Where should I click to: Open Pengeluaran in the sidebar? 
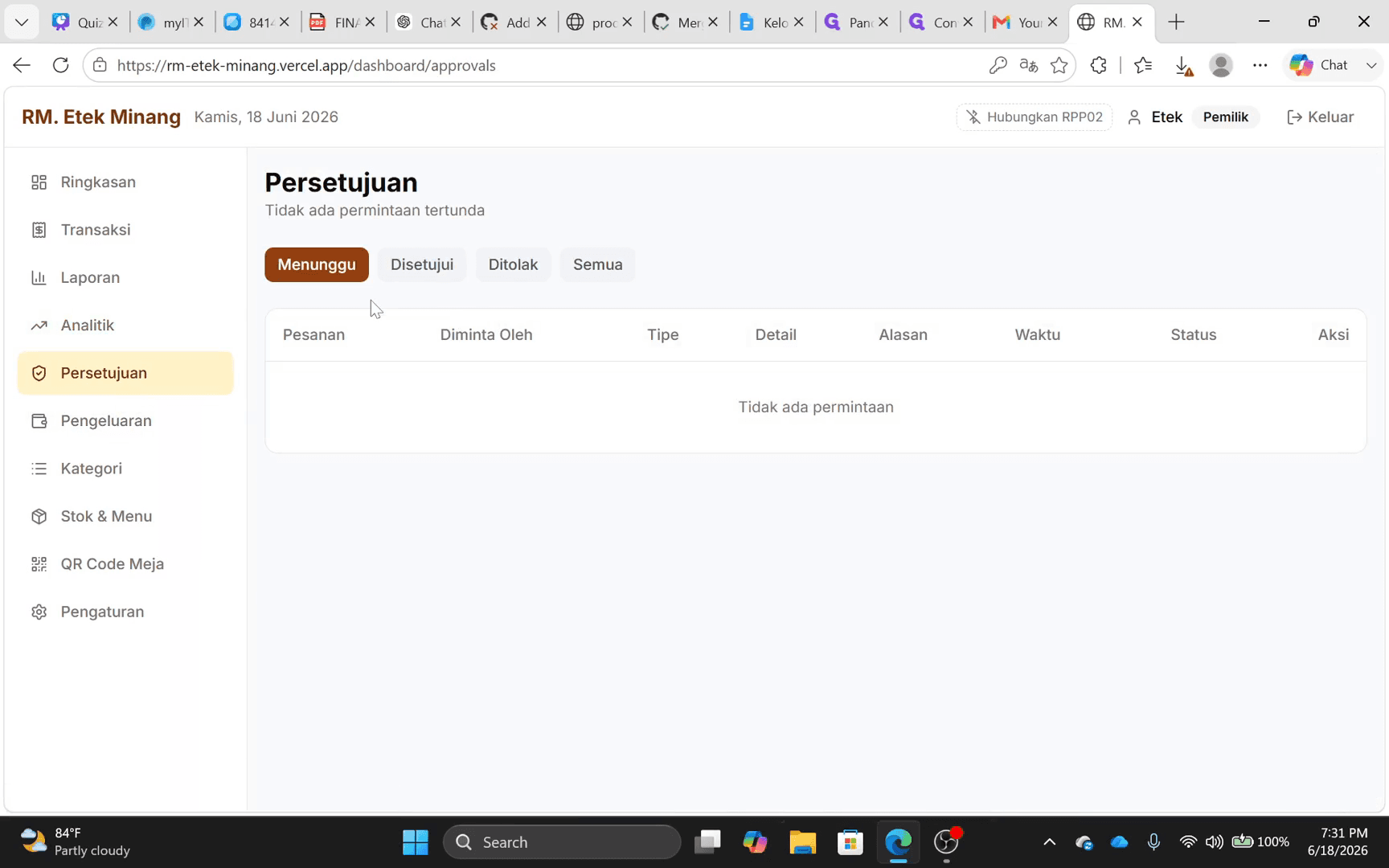coord(125,421)
